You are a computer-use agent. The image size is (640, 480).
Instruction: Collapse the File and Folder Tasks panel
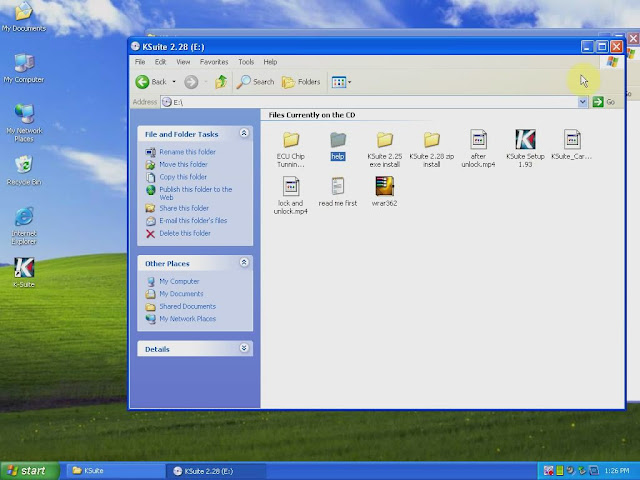[244, 134]
